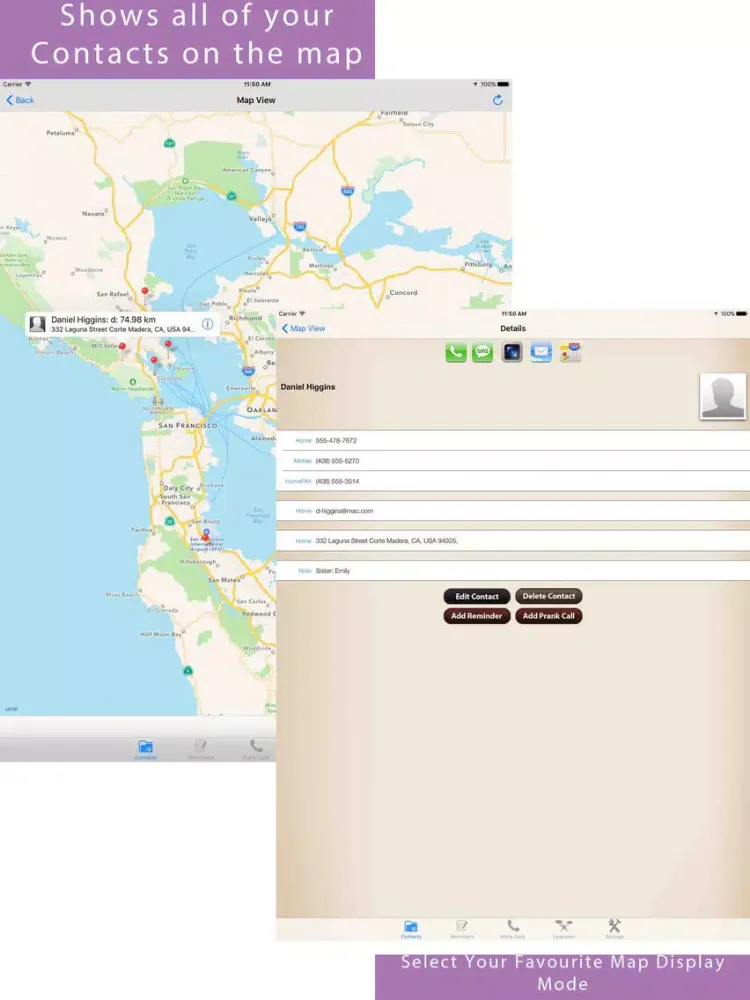
Task: Tap Daniel Higgins profile photo placeholder in Details
Action: pos(723,396)
